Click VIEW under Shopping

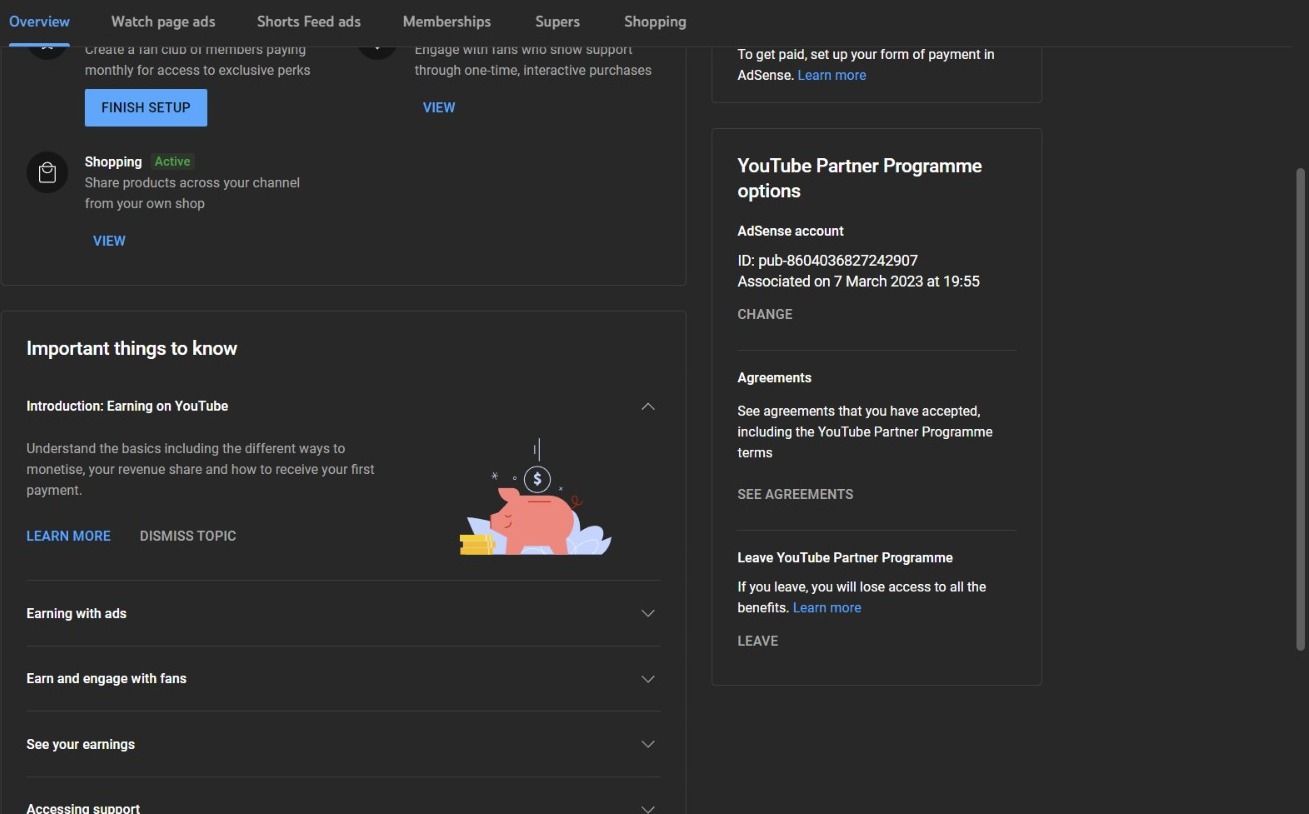click(x=109, y=241)
